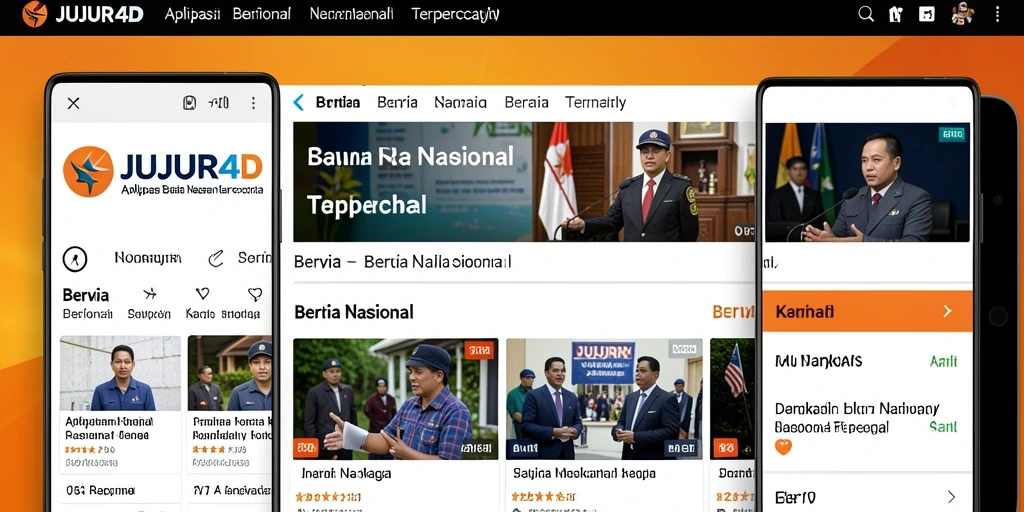
Task: Click the orange Berit link beside Bertia Nasional
Action: [x=733, y=312]
